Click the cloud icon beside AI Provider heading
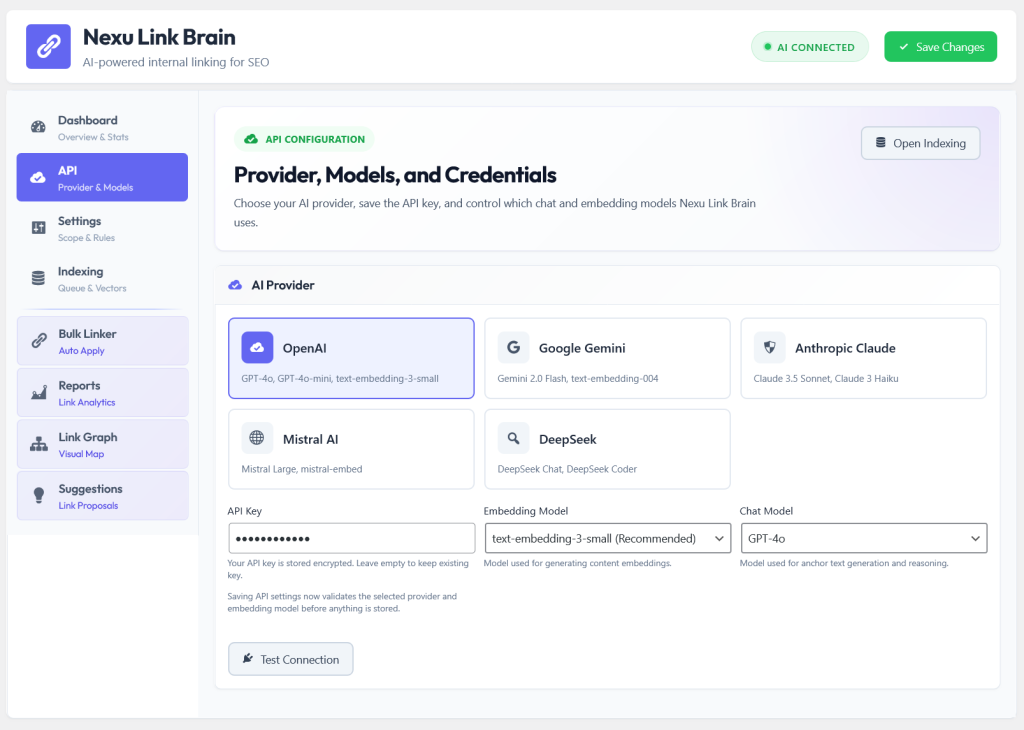 tap(235, 285)
